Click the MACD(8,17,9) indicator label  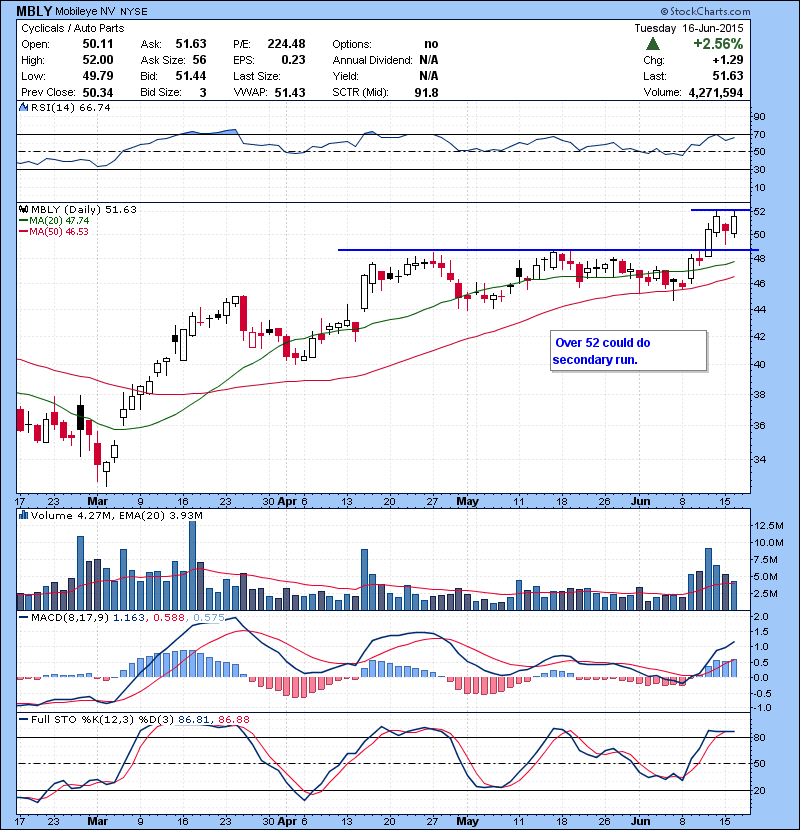click(70, 617)
